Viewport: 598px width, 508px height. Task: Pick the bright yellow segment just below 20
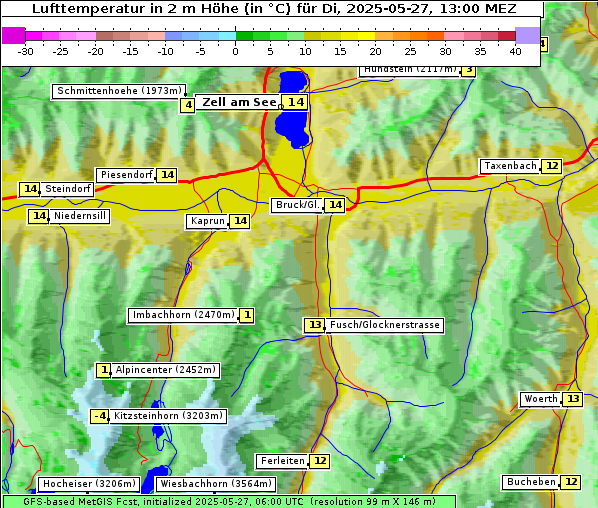tap(367, 36)
